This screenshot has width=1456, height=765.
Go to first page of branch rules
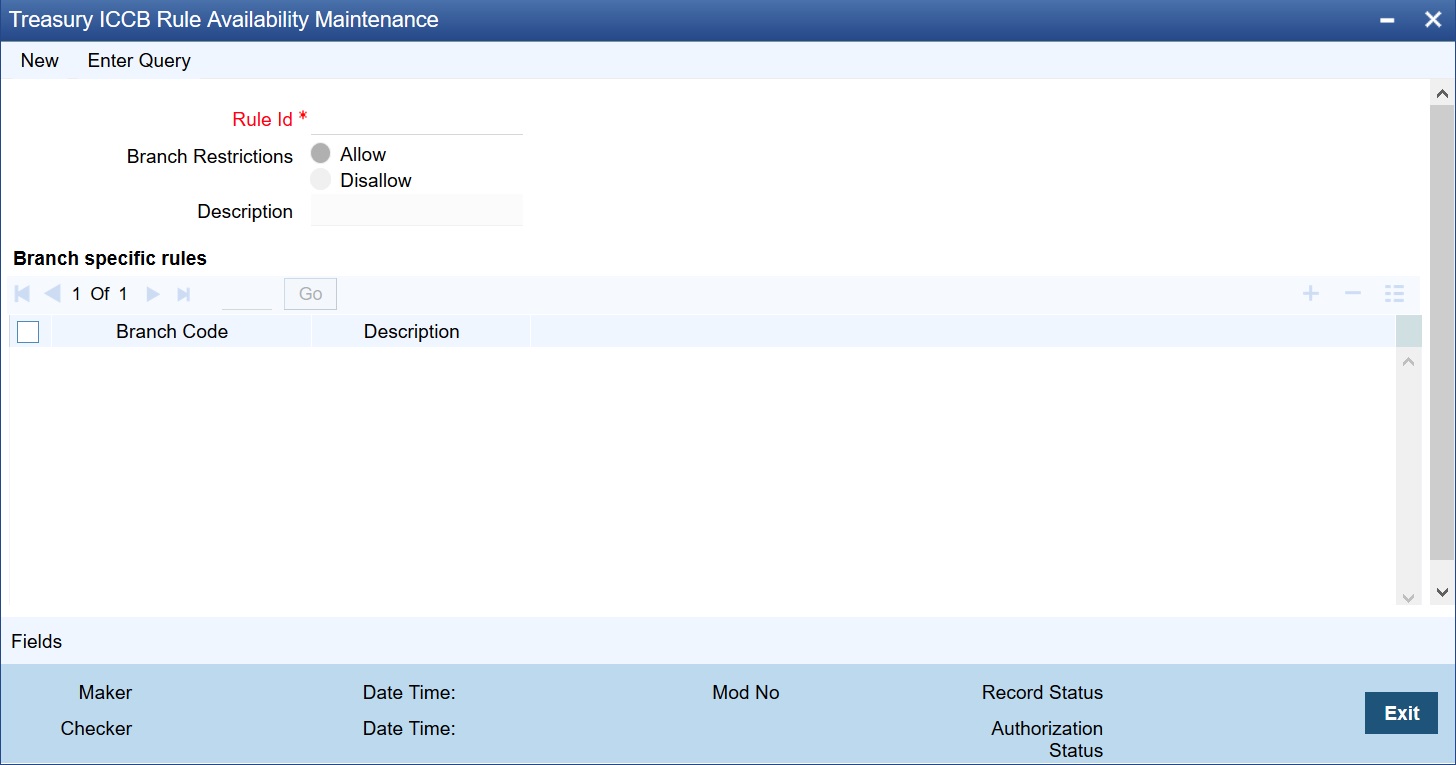(x=22, y=294)
